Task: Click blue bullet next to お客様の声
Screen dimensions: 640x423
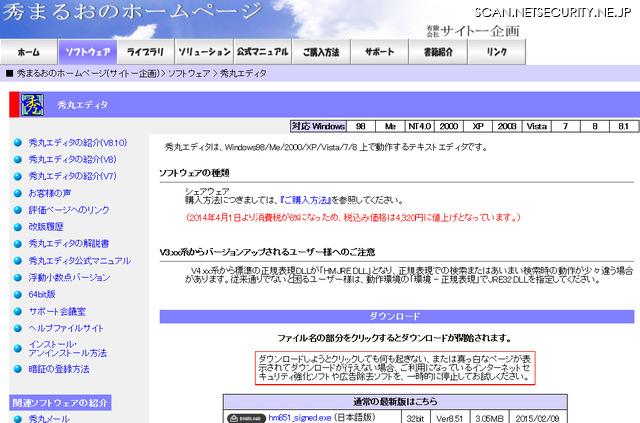Action: [x=18, y=192]
